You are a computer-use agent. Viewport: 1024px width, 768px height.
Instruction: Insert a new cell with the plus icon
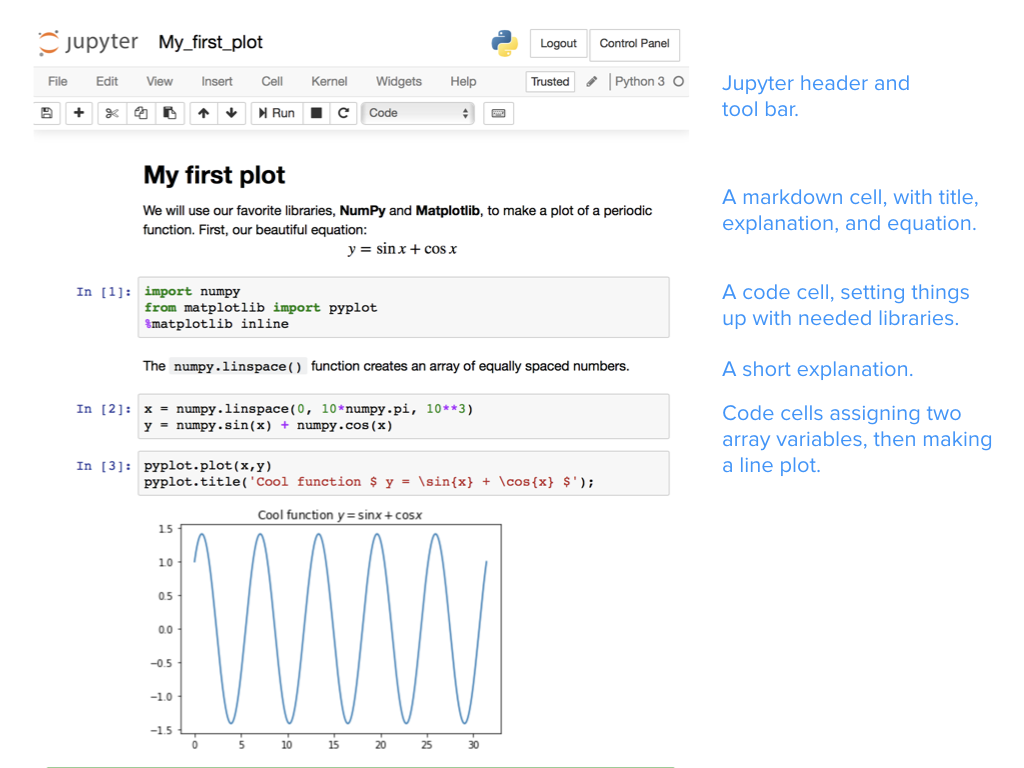tap(79, 113)
